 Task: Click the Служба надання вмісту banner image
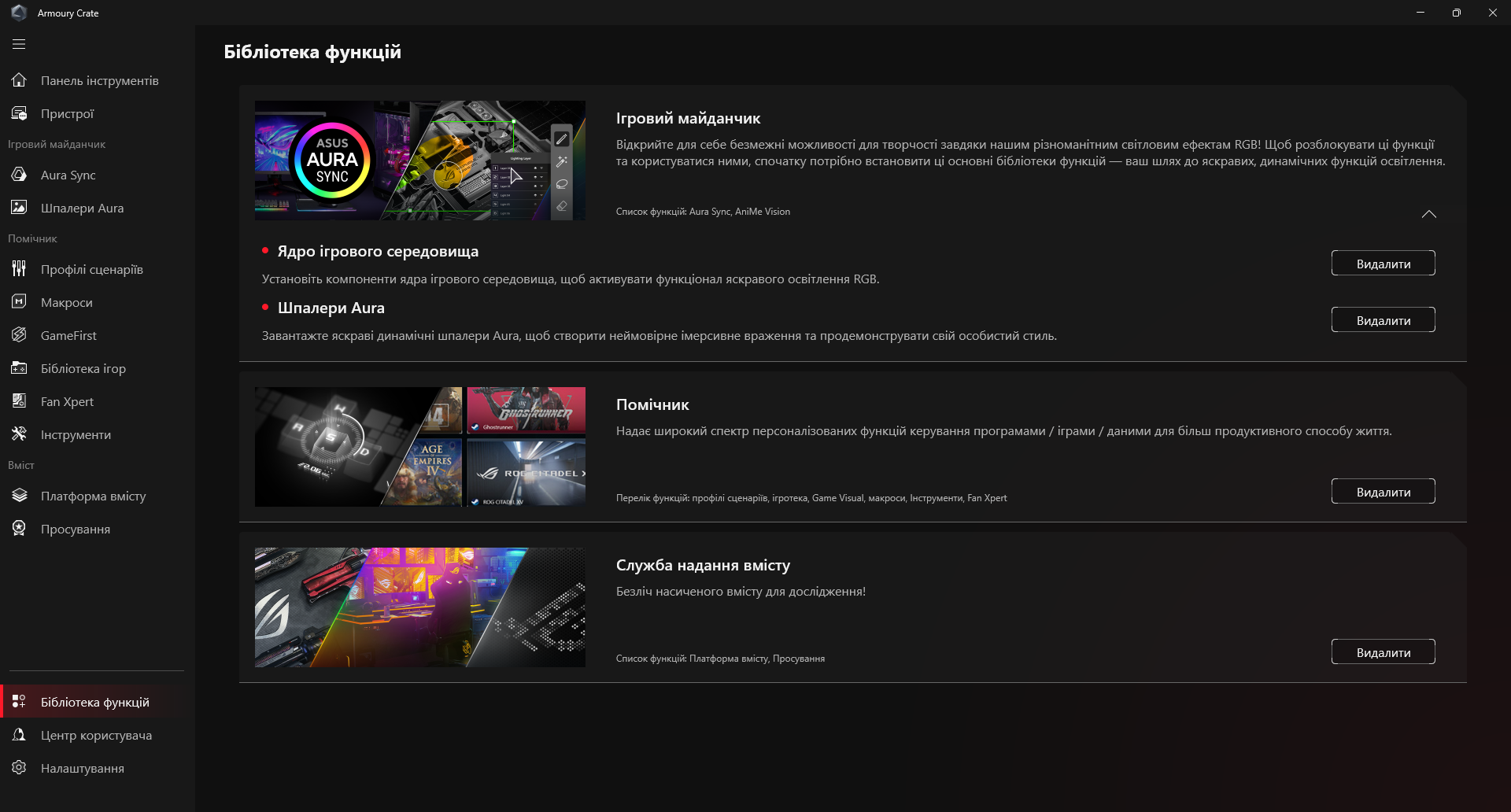click(x=420, y=607)
